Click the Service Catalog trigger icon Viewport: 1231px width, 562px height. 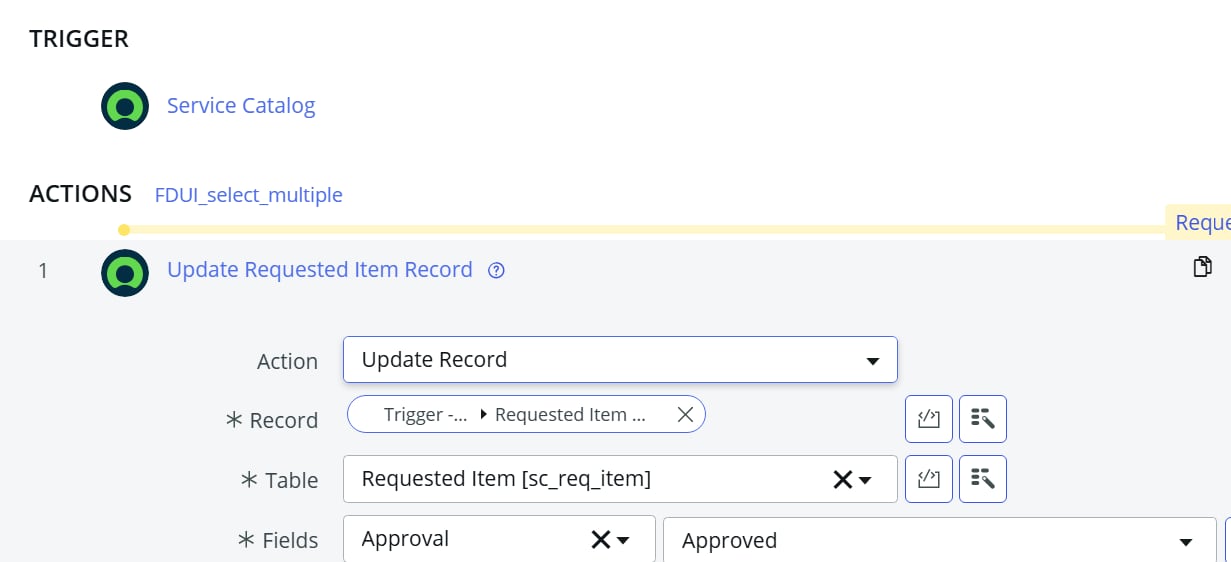(x=125, y=106)
